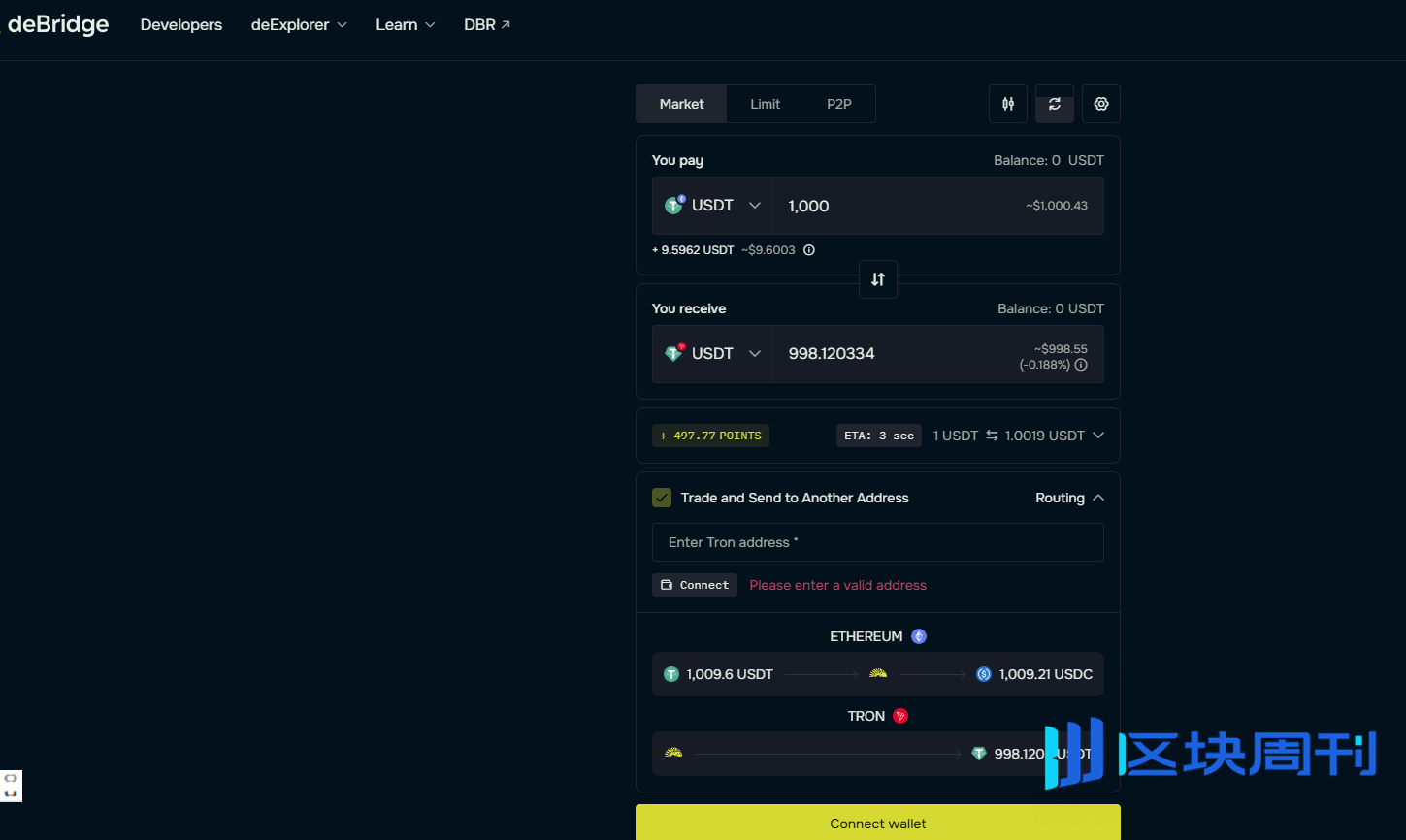The height and width of the screenshot is (840, 1406).
Task: Click the info icon next to (-0.188%)
Action: pos(1081,365)
